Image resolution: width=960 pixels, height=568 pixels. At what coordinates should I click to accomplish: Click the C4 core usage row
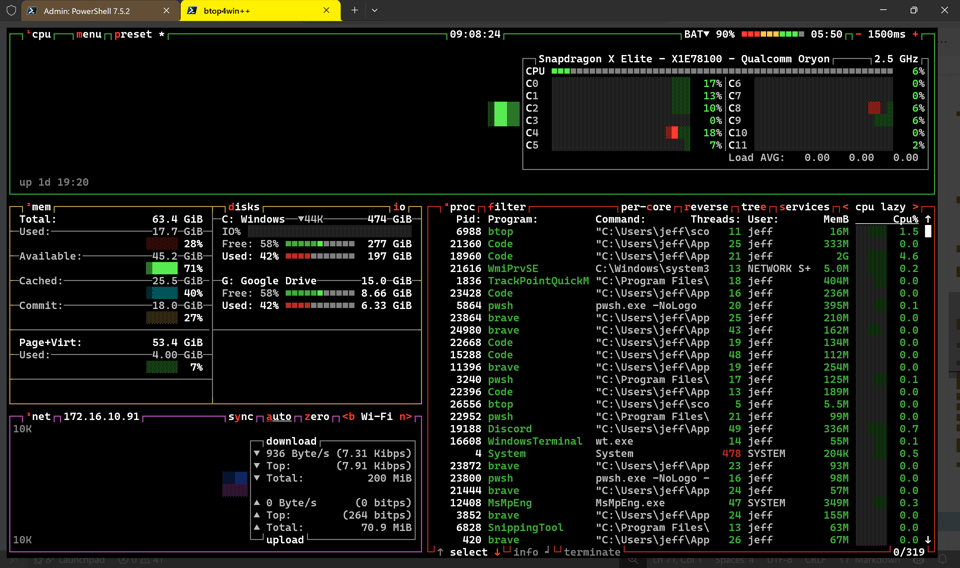click(x=623, y=133)
